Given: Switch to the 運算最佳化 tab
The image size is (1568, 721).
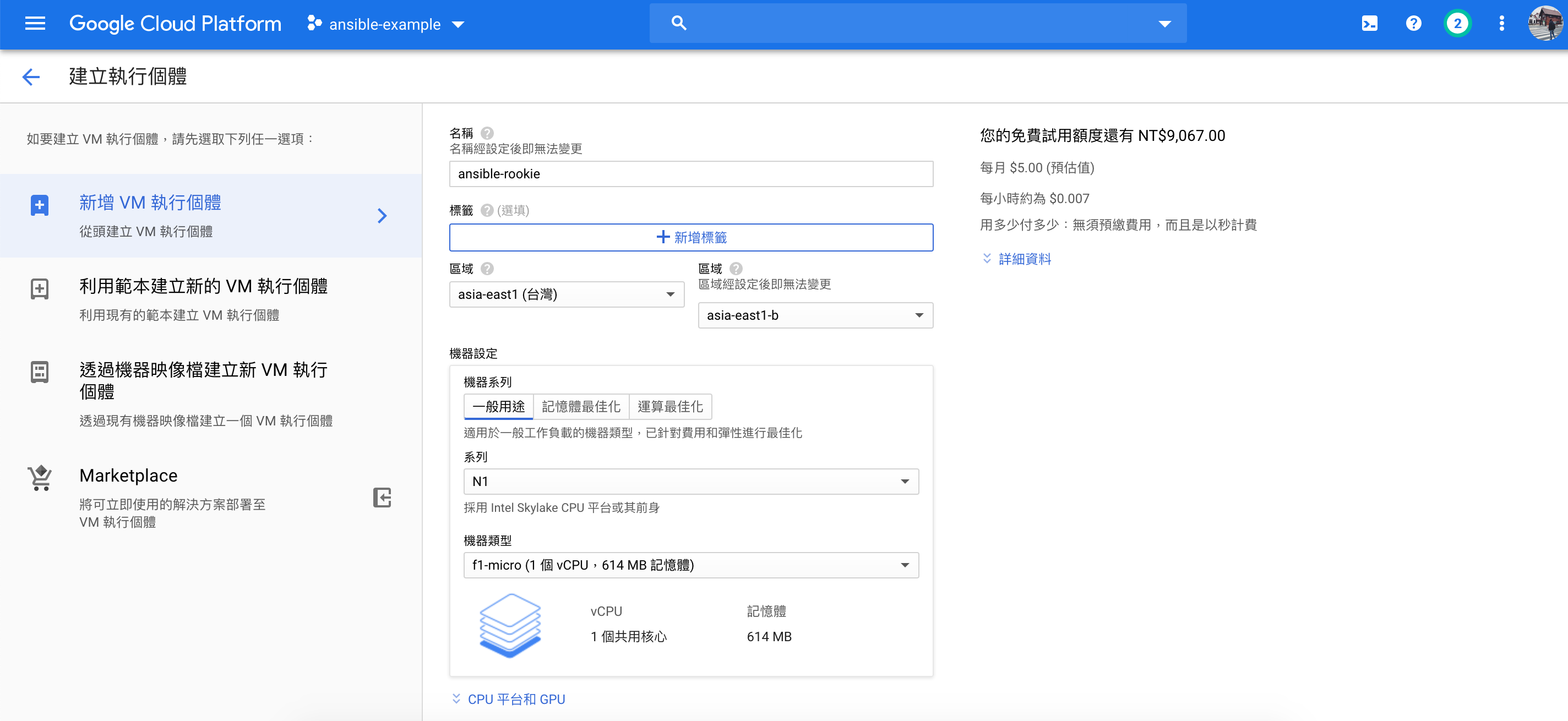Looking at the screenshot, I should click(670, 406).
